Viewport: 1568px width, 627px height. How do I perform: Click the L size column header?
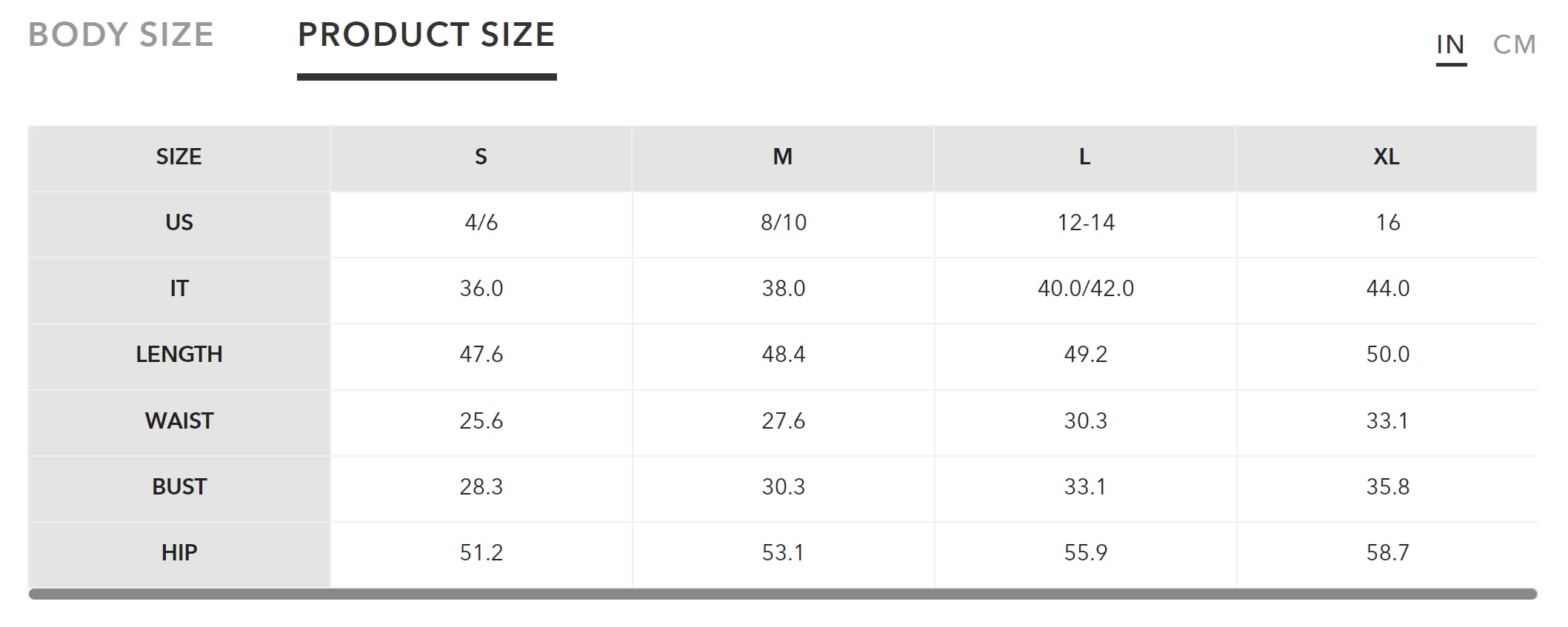[1085, 158]
